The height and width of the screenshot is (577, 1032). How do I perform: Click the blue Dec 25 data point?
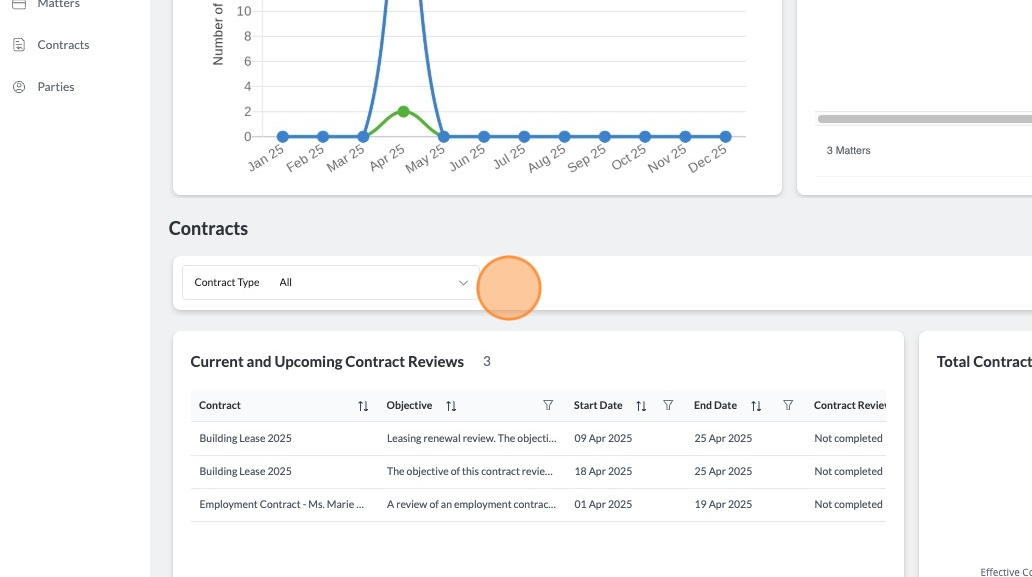pyautogui.click(x=725, y=137)
